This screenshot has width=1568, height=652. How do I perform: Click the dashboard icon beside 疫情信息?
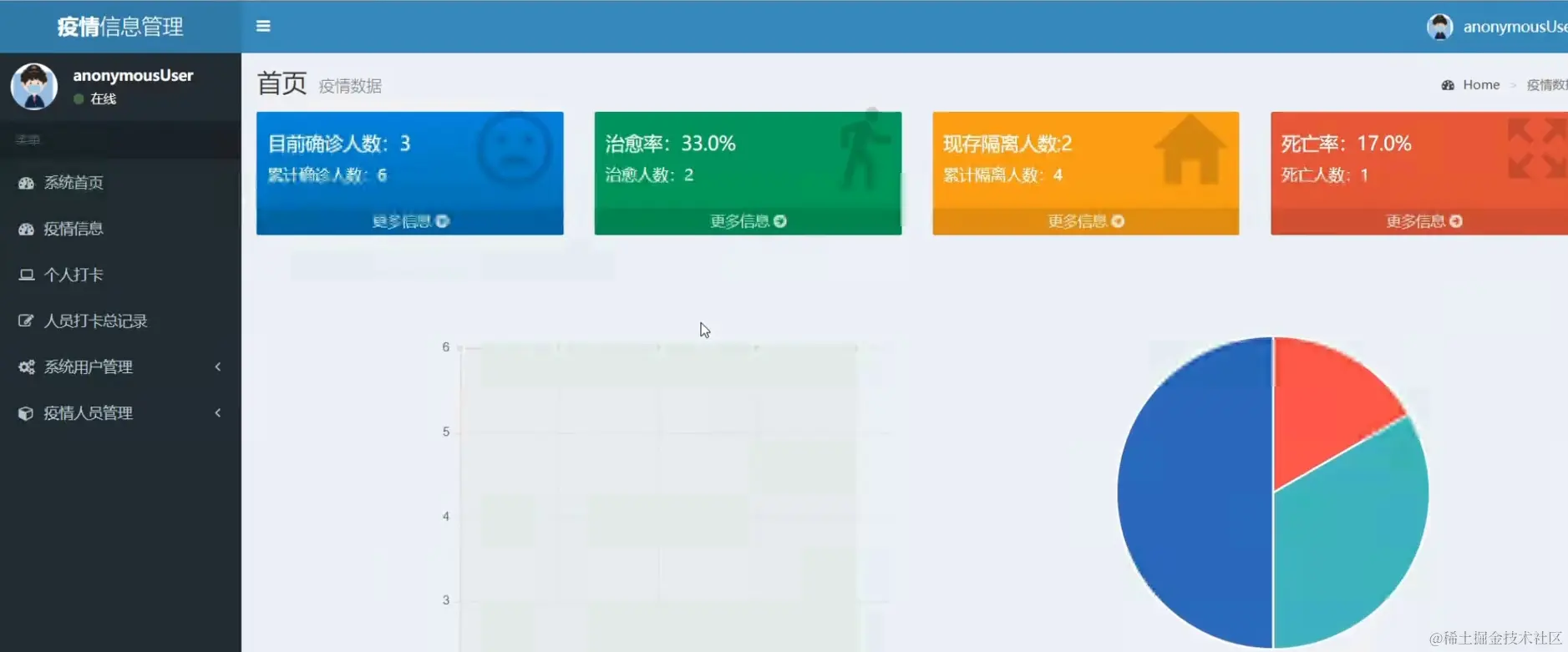click(x=27, y=229)
